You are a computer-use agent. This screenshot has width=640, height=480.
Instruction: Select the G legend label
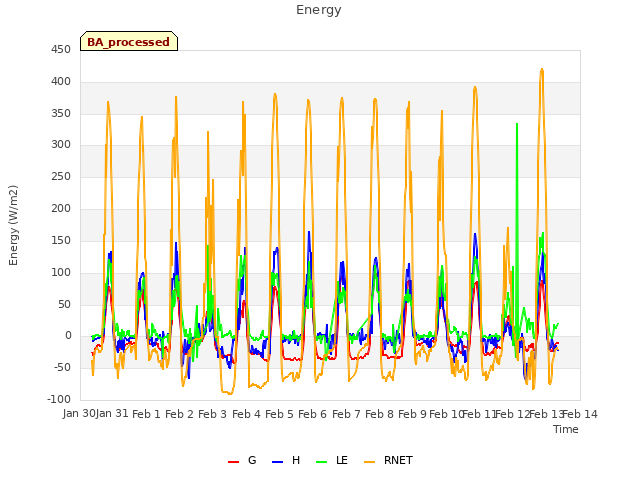[x=252, y=460]
